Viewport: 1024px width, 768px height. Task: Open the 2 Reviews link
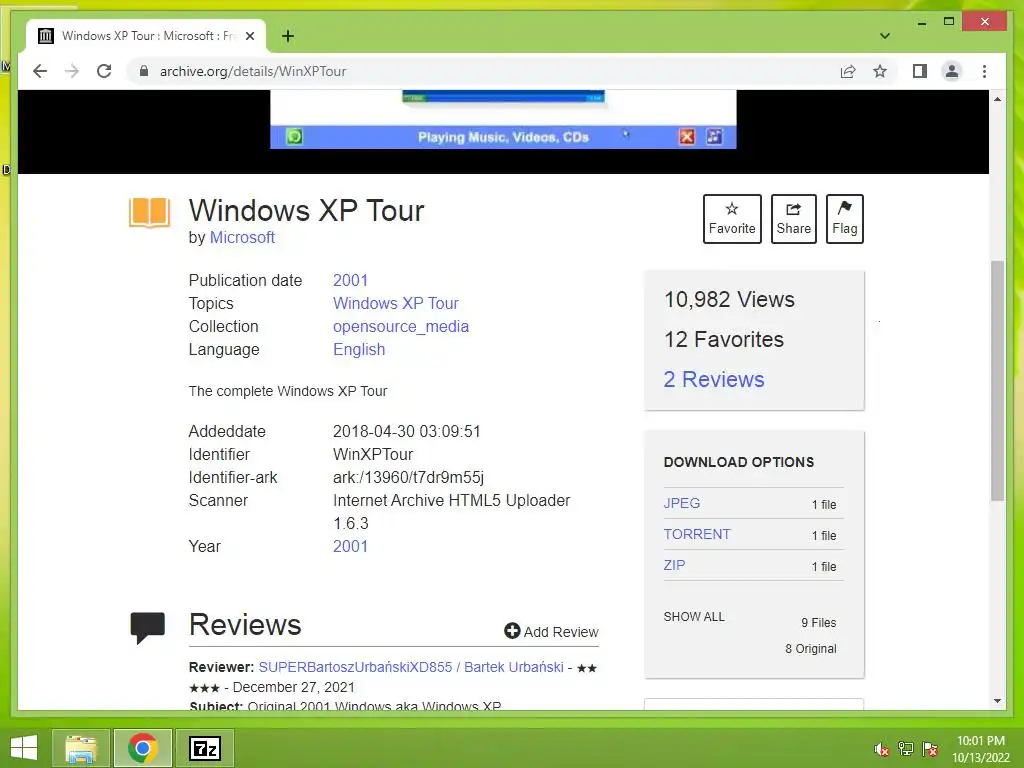click(714, 379)
